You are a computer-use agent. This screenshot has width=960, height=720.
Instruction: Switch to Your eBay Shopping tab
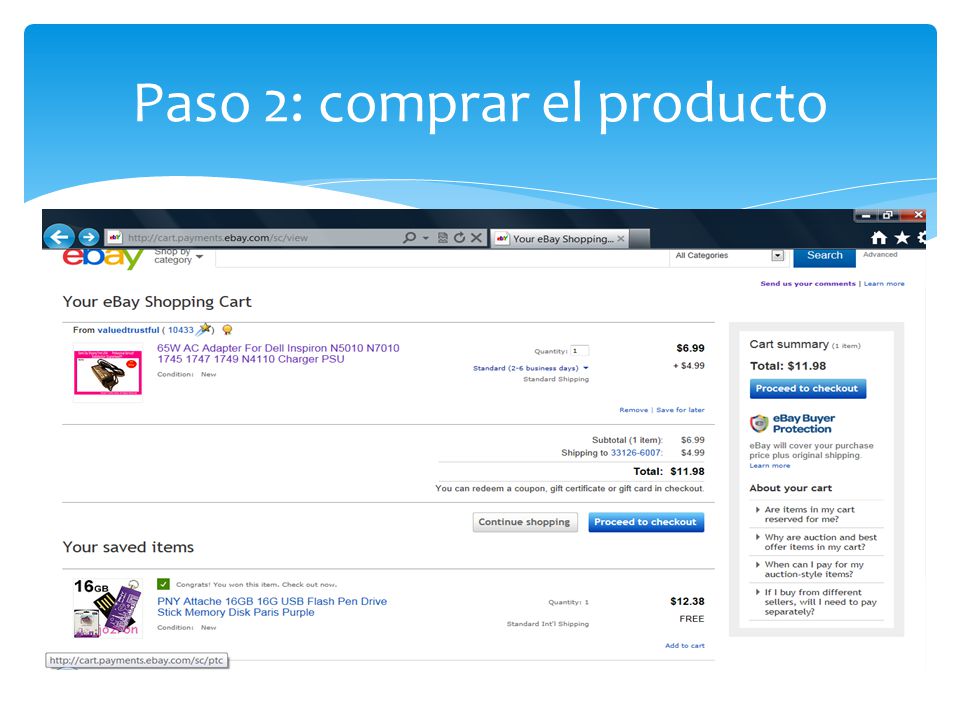pyautogui.click(x=560, y=238)
